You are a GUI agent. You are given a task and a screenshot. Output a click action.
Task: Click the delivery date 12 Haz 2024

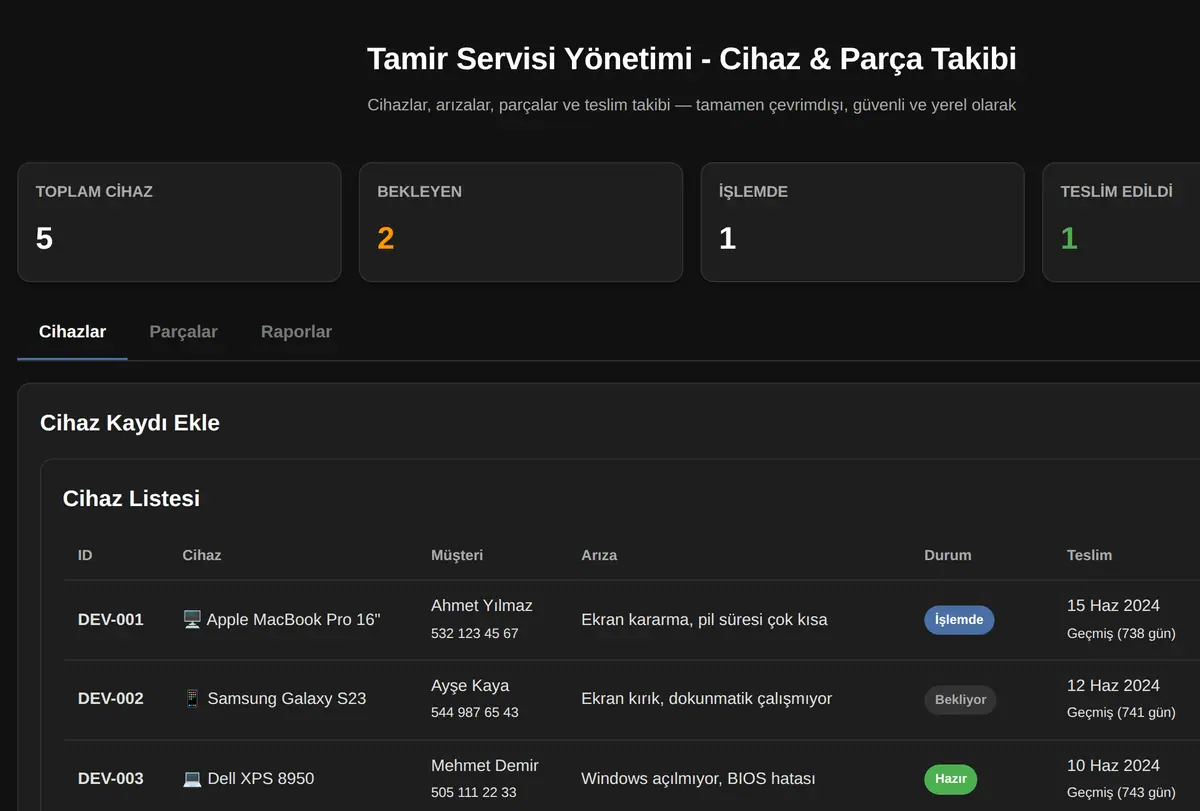pyautogui.click(x=1114, y=686)
